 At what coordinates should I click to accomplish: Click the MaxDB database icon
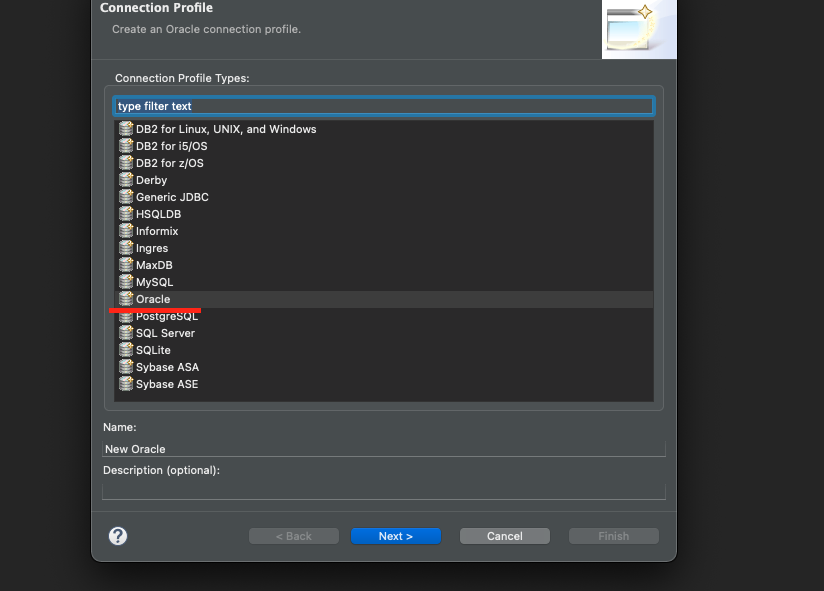click(126, 265)
